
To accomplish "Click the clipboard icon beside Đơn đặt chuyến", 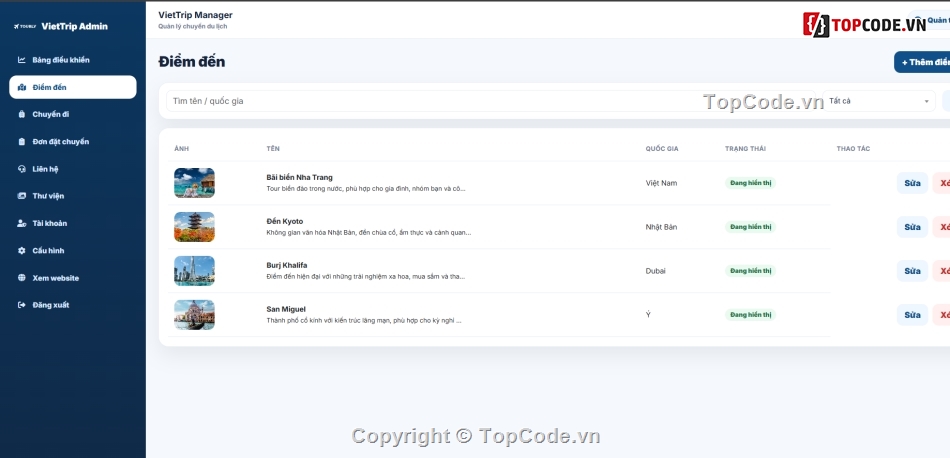I will pyautogui.click(x=22, y=142).
